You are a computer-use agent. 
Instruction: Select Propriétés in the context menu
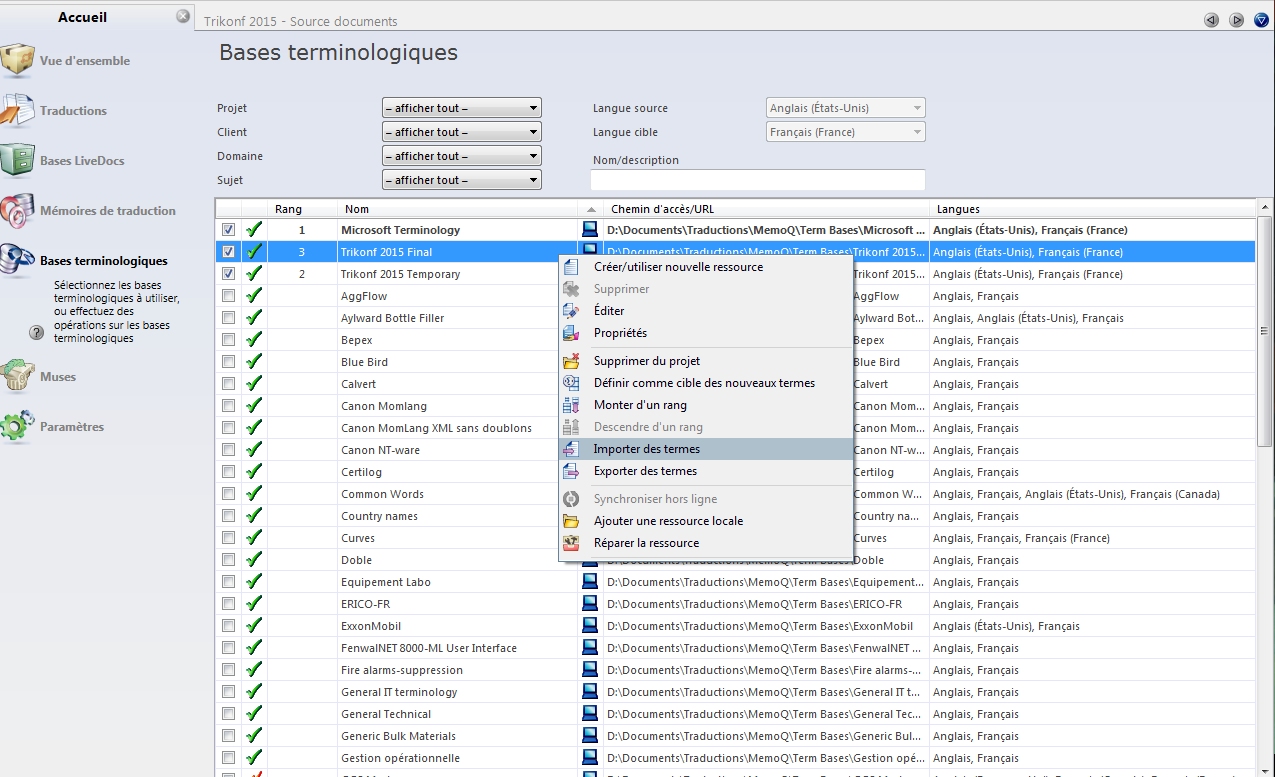coord(706,333)
